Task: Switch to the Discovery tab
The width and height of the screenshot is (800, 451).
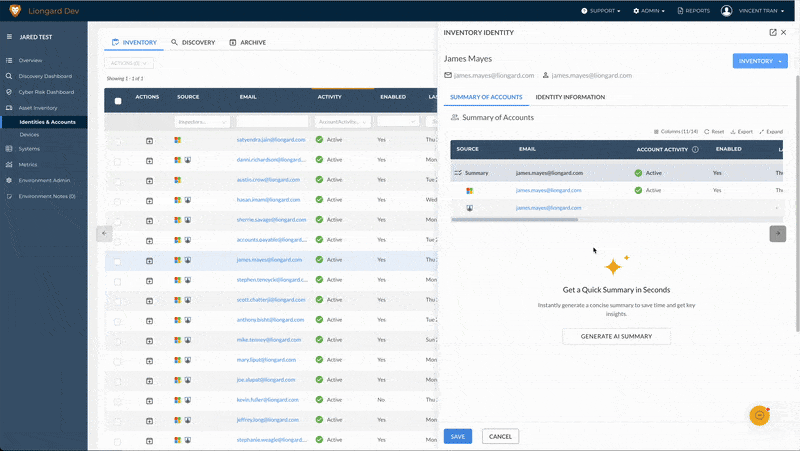Action: tap(193, 42)
